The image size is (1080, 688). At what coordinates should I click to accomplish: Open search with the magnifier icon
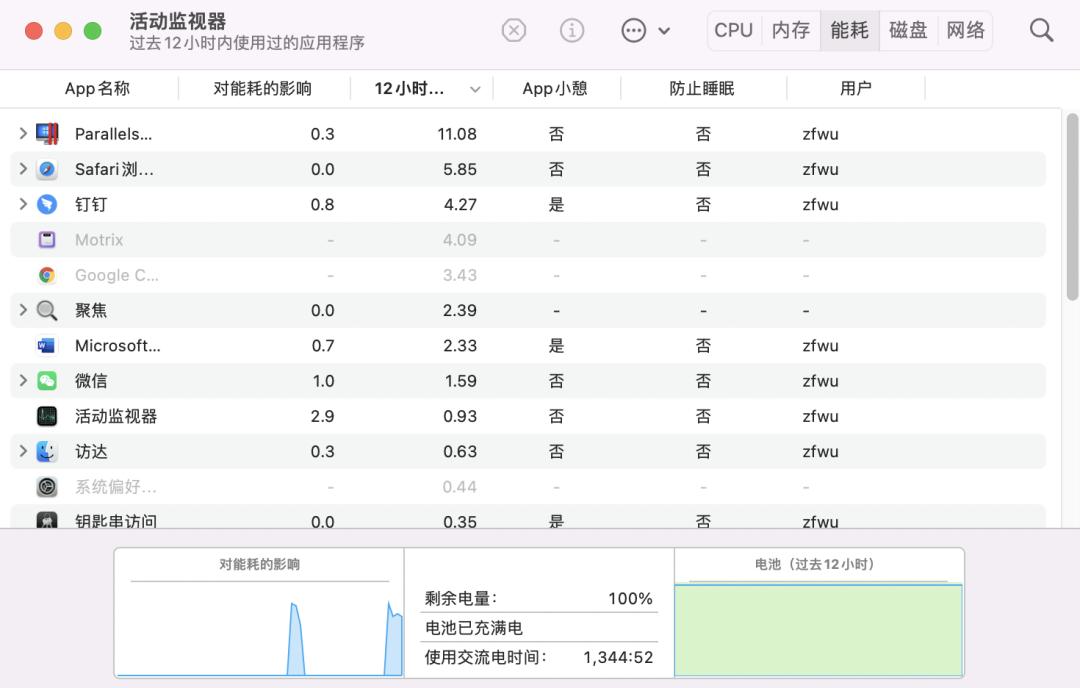(x=1041, y=30)
